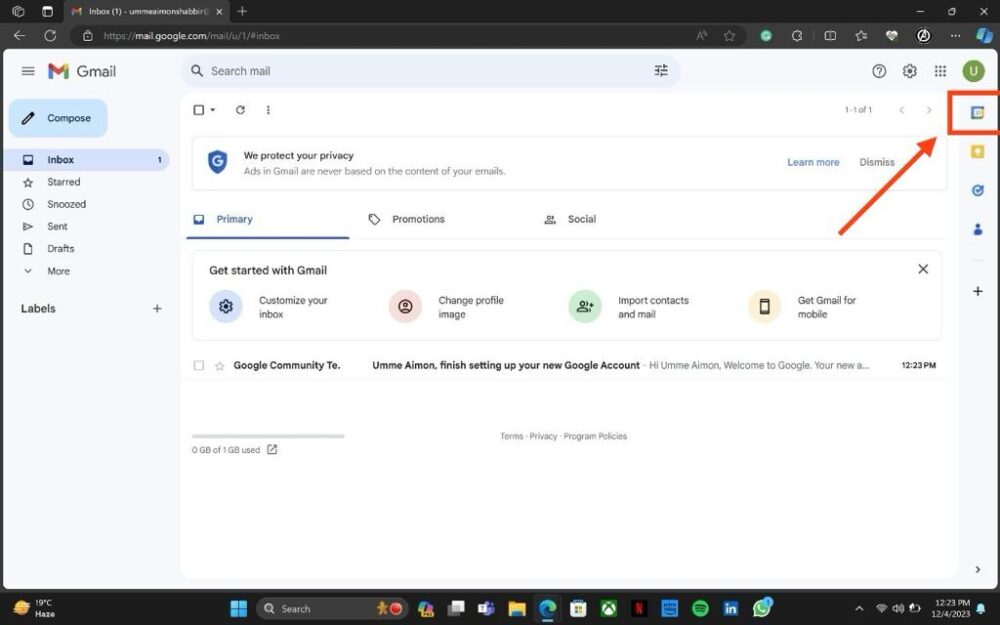The image size is (1000, 625).
Task: Select the Google Community Team email checkbox
Action: (198, 365)
